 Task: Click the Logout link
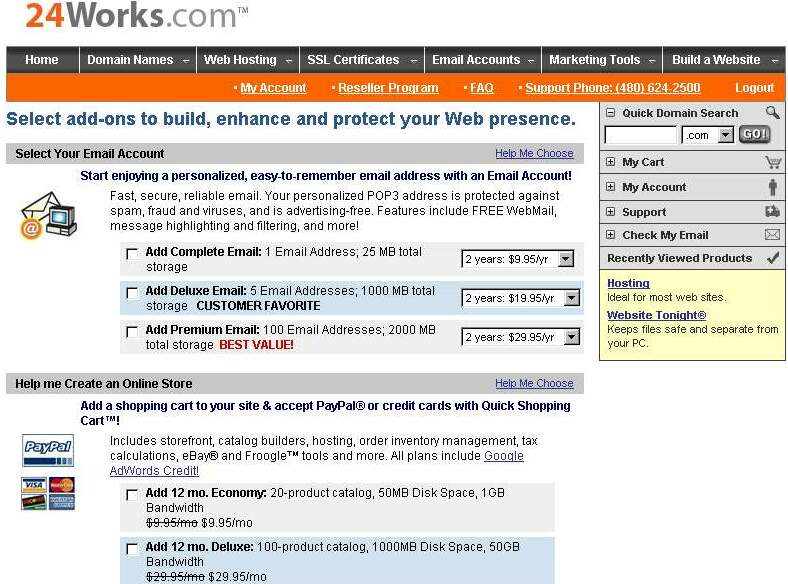[x=754, y=87]
